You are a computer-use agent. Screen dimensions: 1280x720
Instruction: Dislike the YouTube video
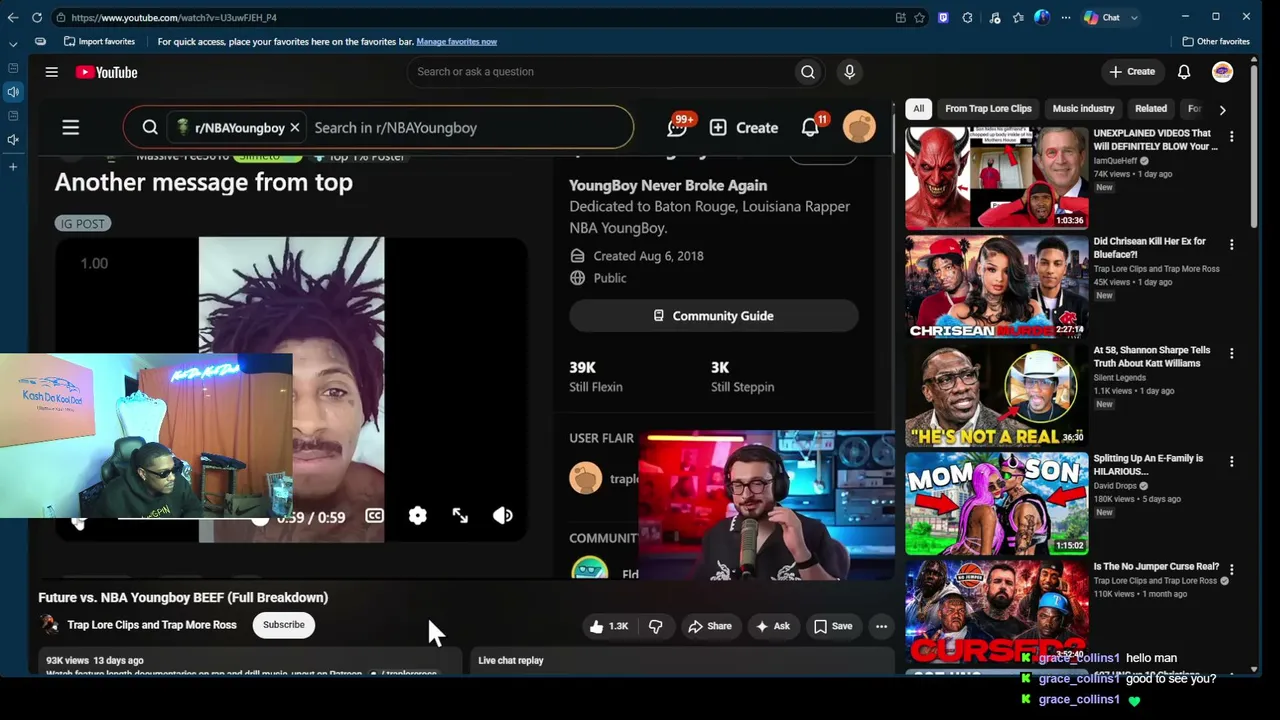pos(656,626)
